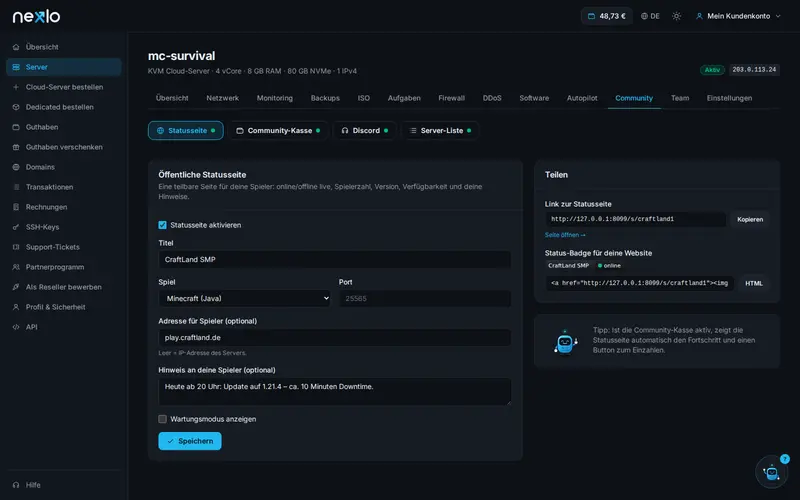Click the badge HTML code field
Screen dimensions: 800x500
(640, 284)
